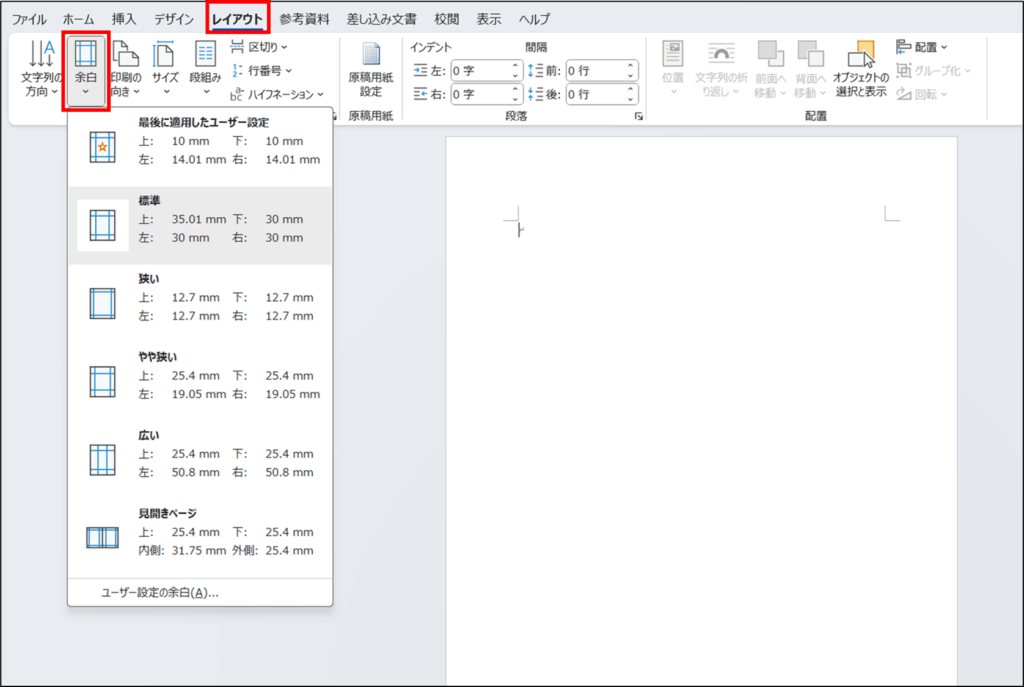Viewport: 1024px width, 687px height.
Task: Open the 表示 tab
Action: click(x=488, y=19)
